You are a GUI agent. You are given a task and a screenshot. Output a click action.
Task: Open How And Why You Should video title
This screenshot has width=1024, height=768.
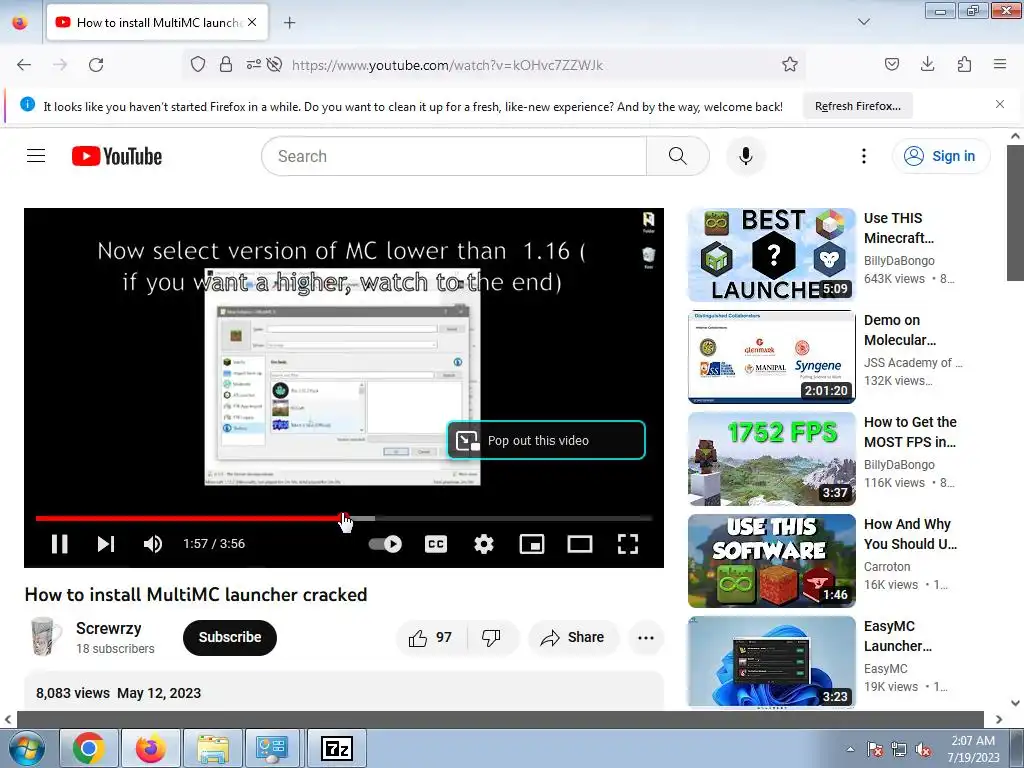[x=910, y=534]
